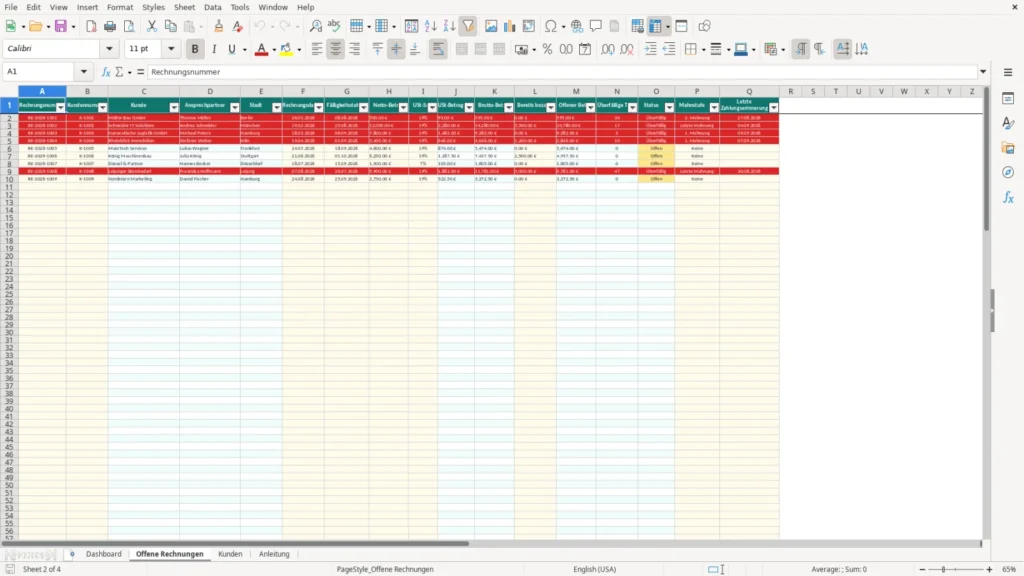Switch to the Dashboard sheet tab

tap(104, 554)
